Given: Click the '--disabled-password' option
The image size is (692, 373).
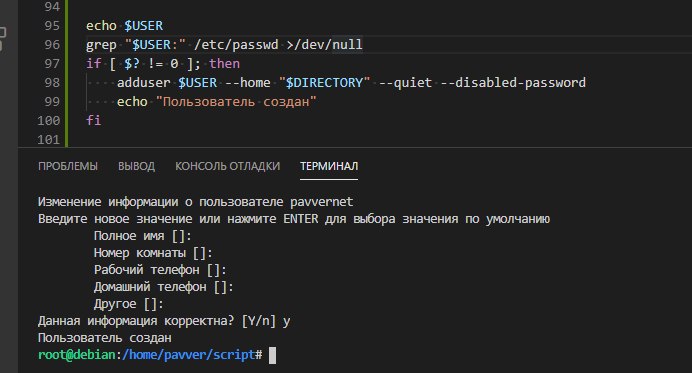Looking at the screenshot, I should click(x=513, y=83).
